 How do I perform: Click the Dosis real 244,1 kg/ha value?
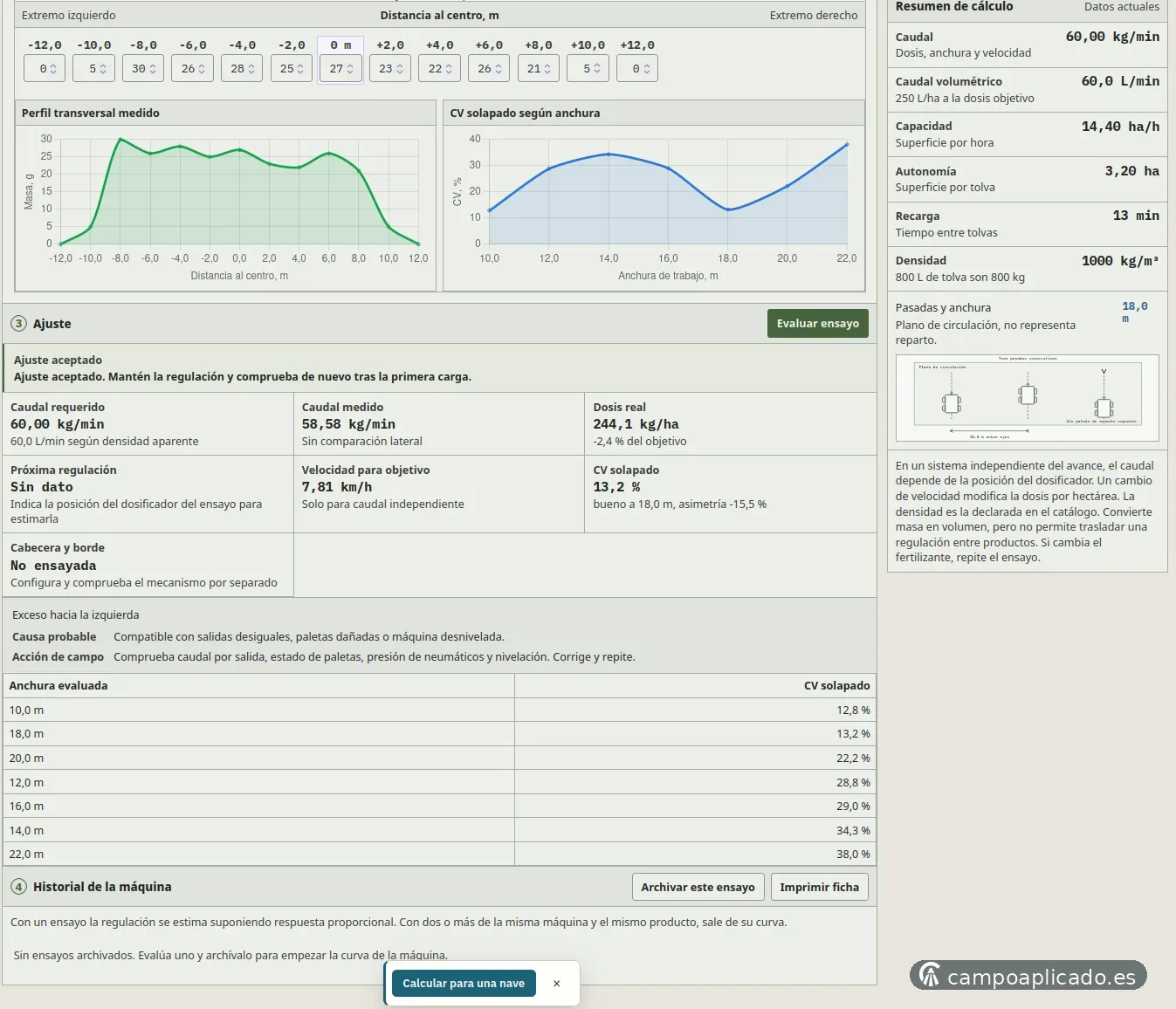(636, 424)
